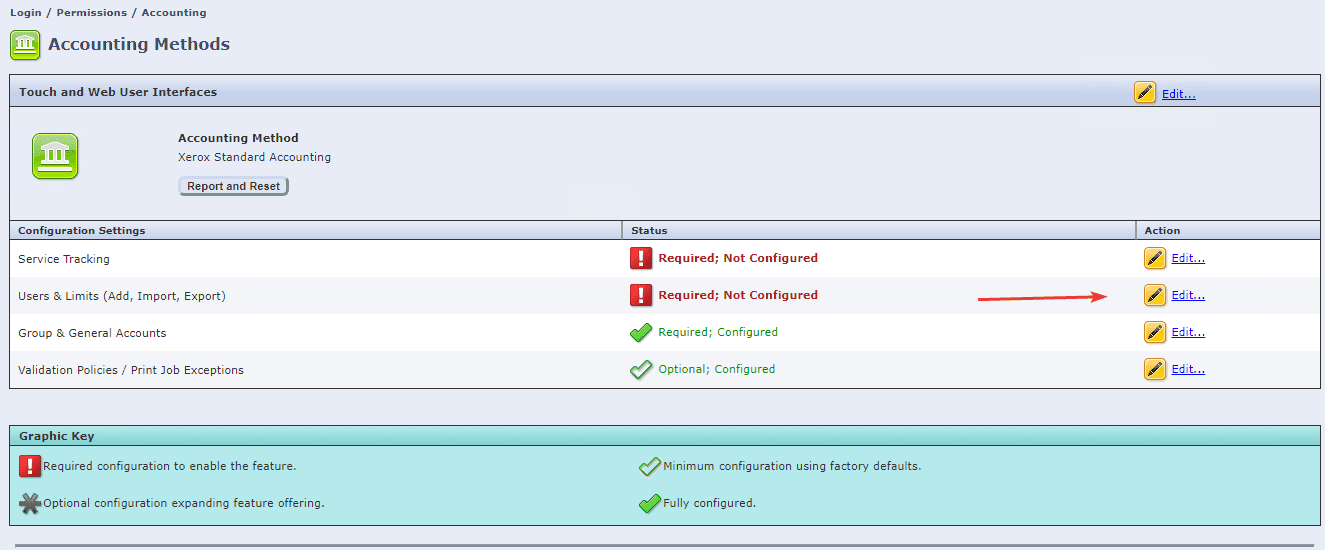The image size is (1325, 550).
Task: Open Edit link for Touch and Web User Interfaces
Action: (x=1178, y=94)
